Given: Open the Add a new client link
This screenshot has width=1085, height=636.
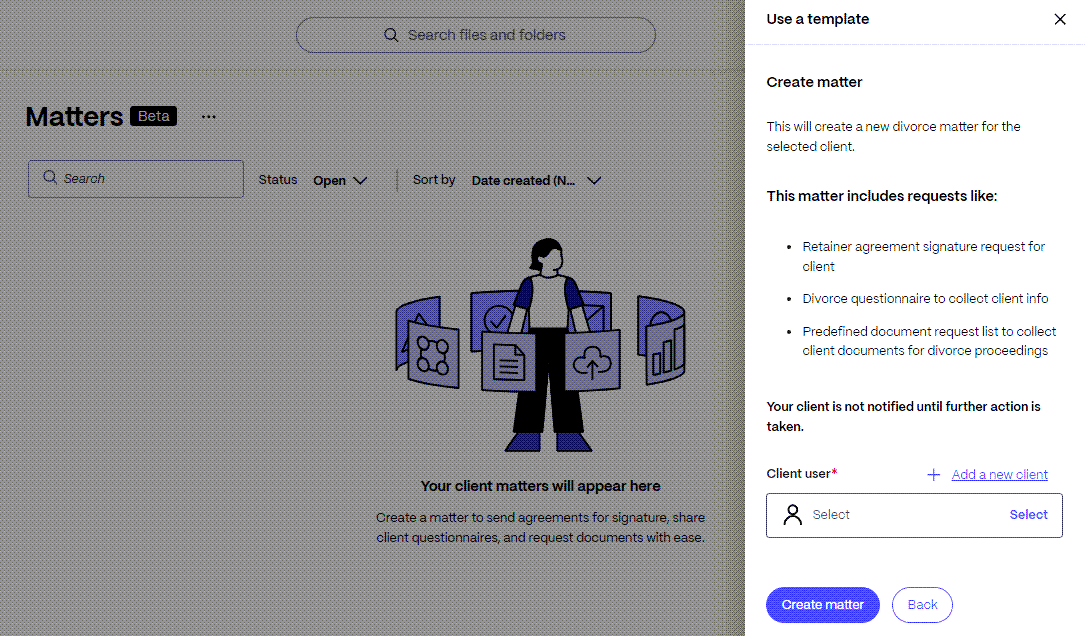Looking at the screenshot, I should (x=999, y=475).
